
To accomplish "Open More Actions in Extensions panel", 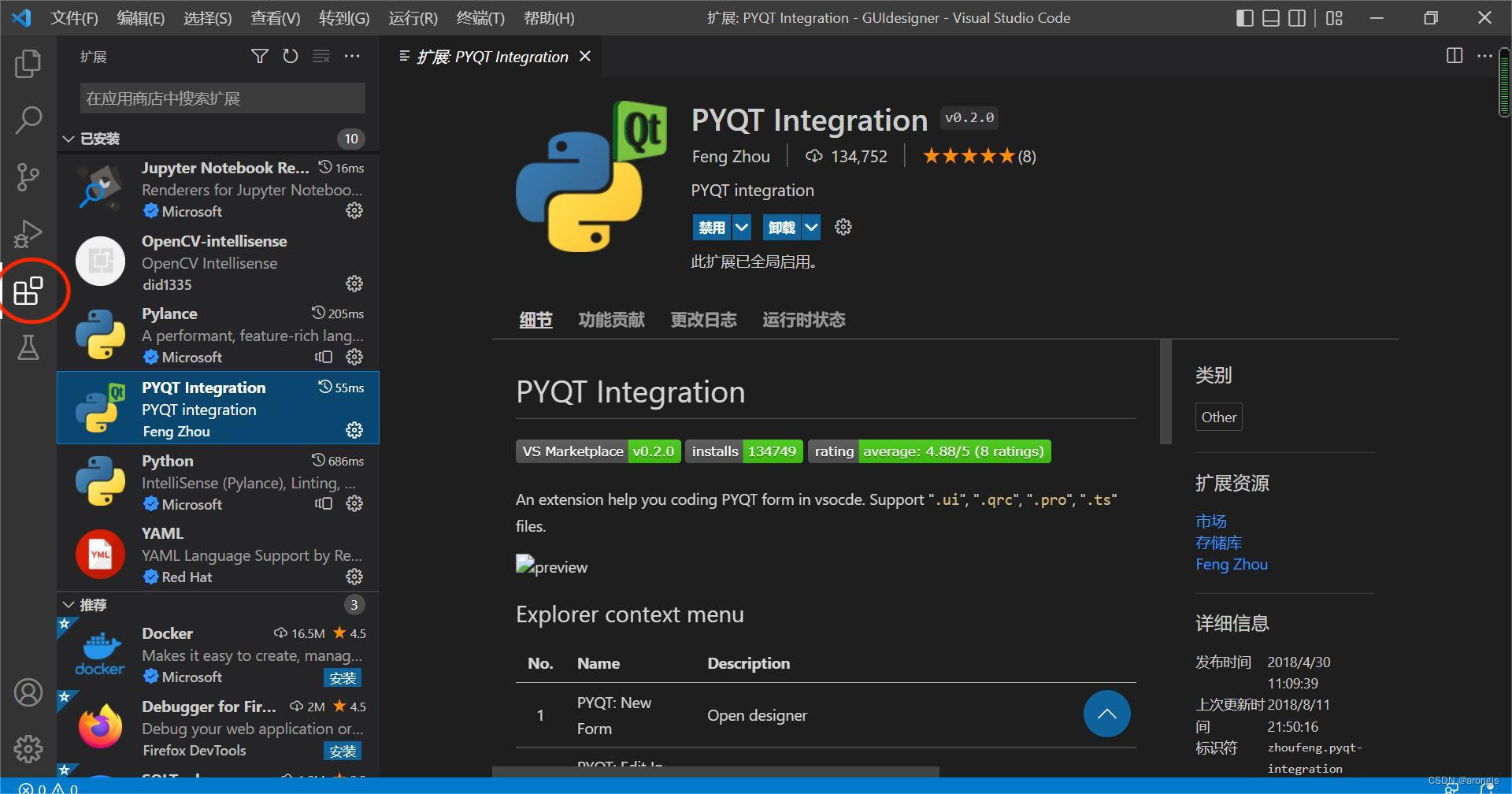I will (351, 56).
